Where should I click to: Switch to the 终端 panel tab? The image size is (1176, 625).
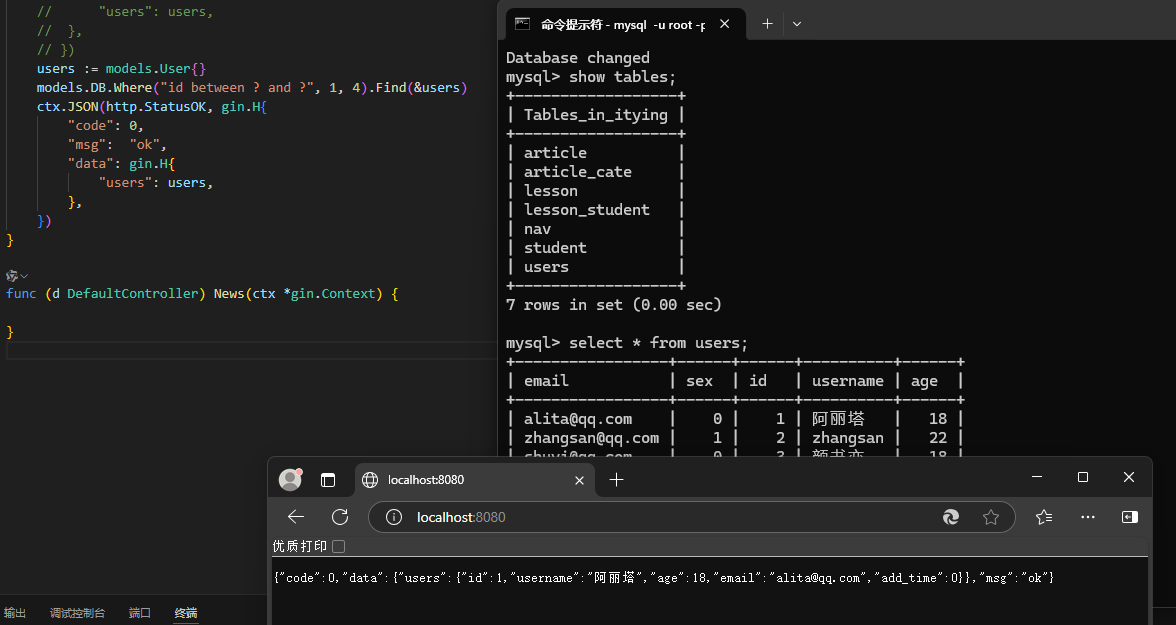pos(186,613)
